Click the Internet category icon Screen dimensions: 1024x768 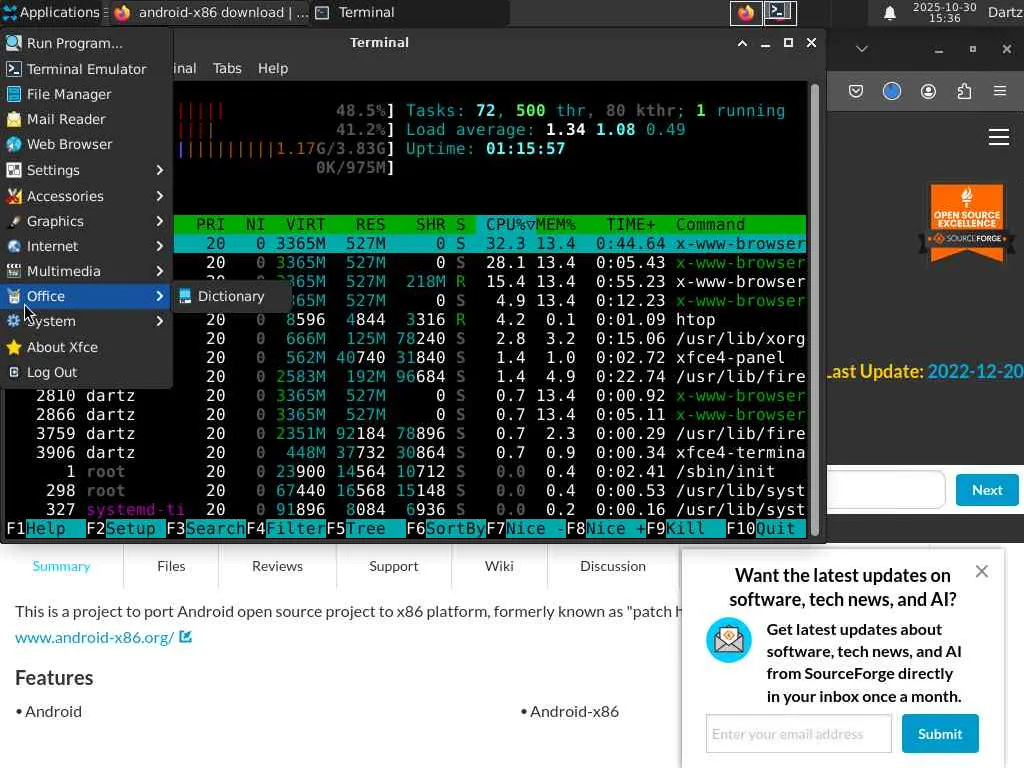(14, 246)
